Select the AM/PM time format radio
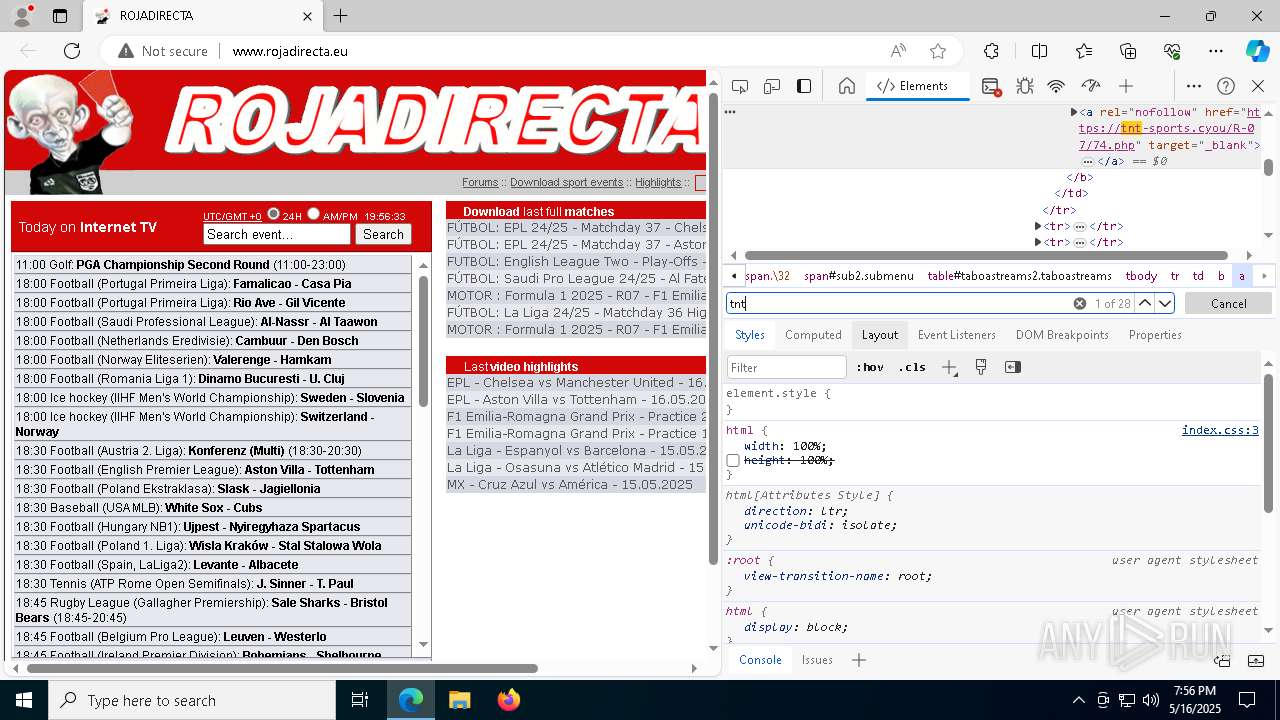 click(x=313, y=214)
